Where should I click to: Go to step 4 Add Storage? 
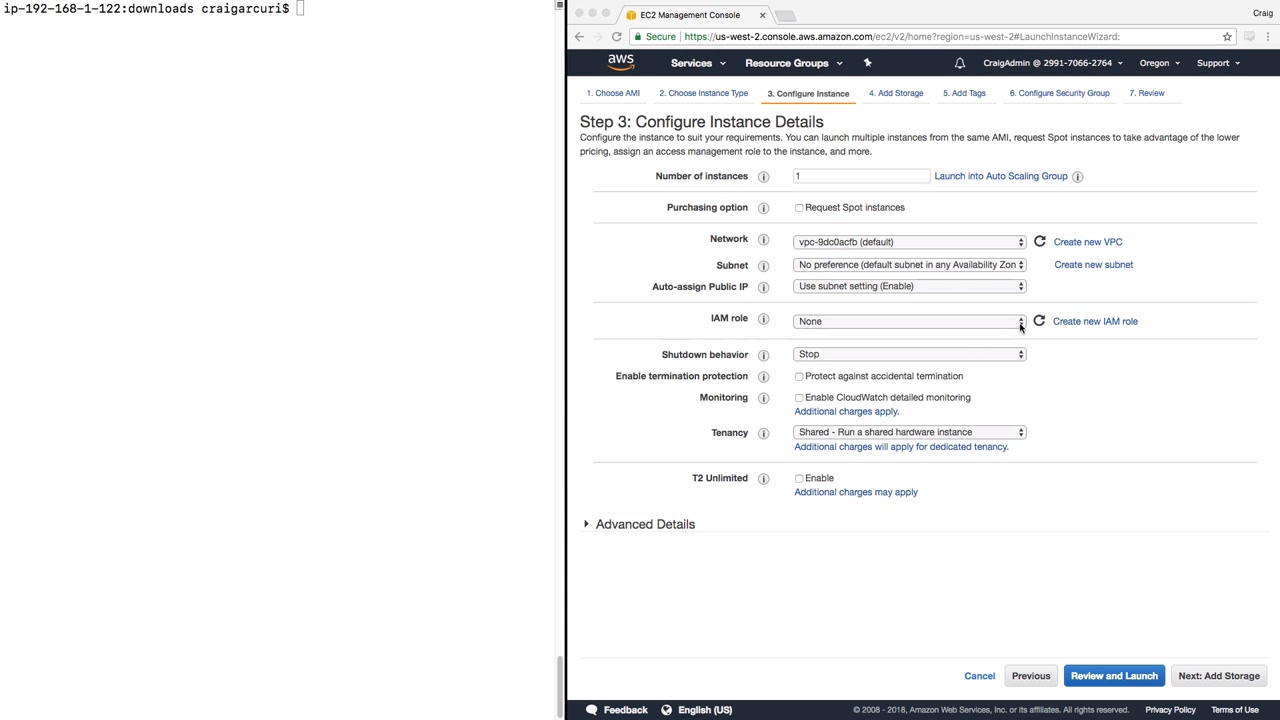[x=896, y=93]
